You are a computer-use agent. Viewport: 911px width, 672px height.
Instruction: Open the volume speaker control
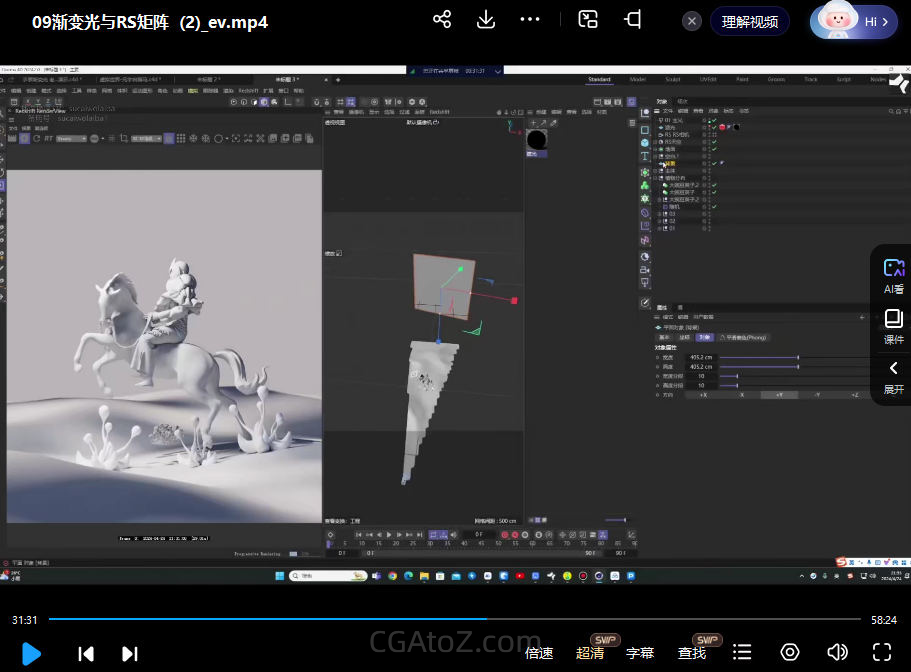[x=837, y=653]
